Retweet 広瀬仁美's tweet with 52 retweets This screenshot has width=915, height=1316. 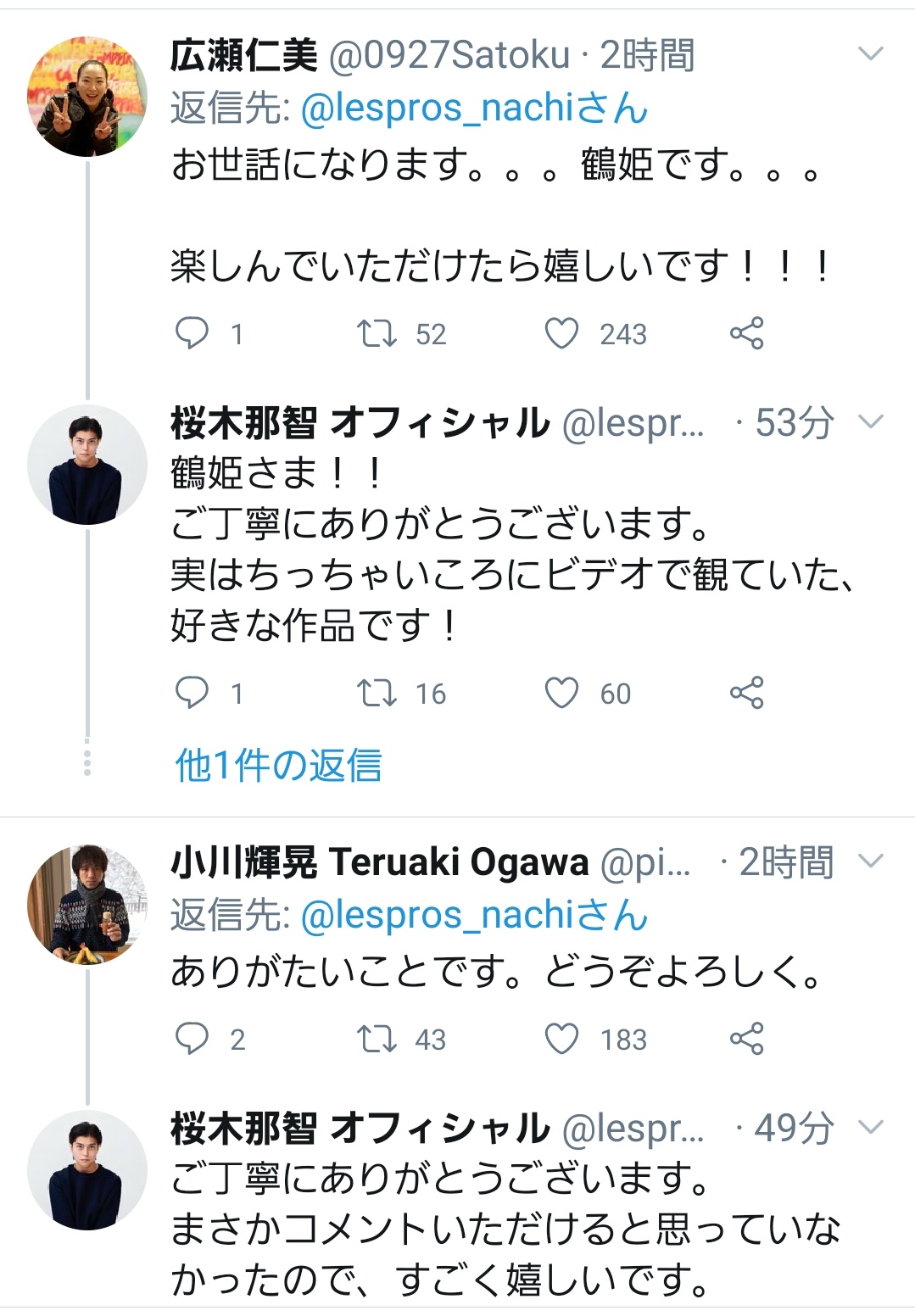[x=377, y=333]
